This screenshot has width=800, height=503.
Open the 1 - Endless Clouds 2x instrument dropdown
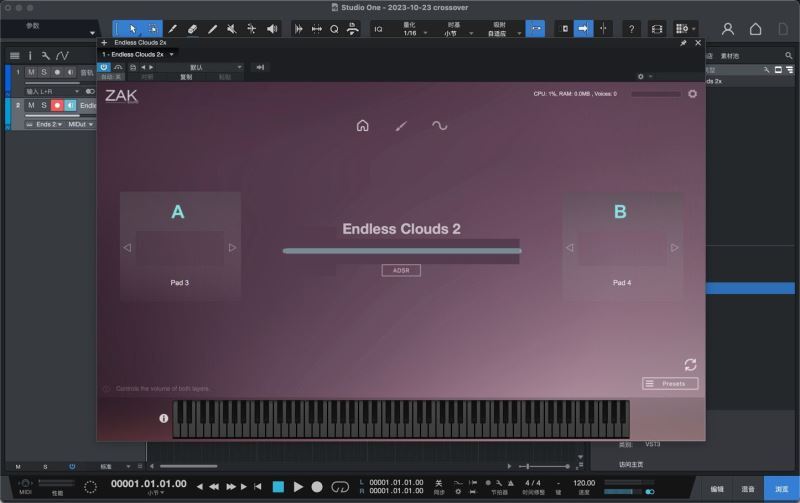pyautogui.click(x=138, y=54)
